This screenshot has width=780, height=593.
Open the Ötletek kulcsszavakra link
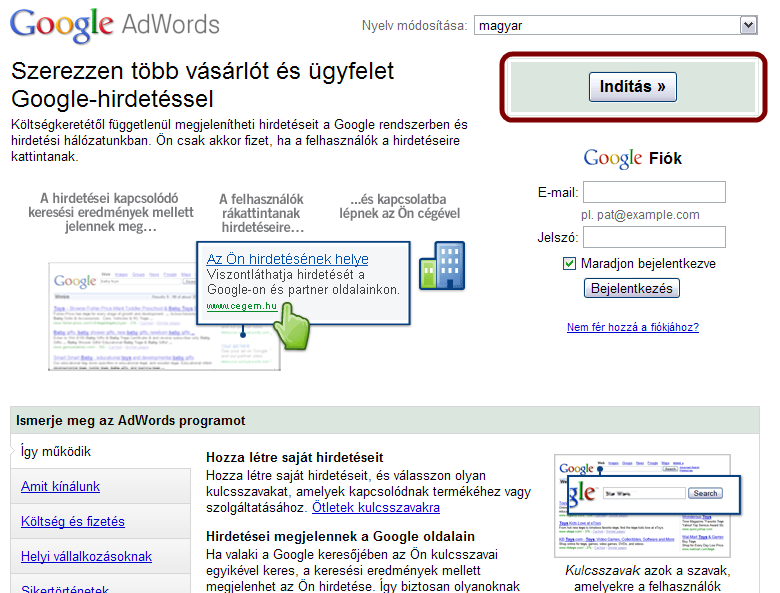point(376,507)
